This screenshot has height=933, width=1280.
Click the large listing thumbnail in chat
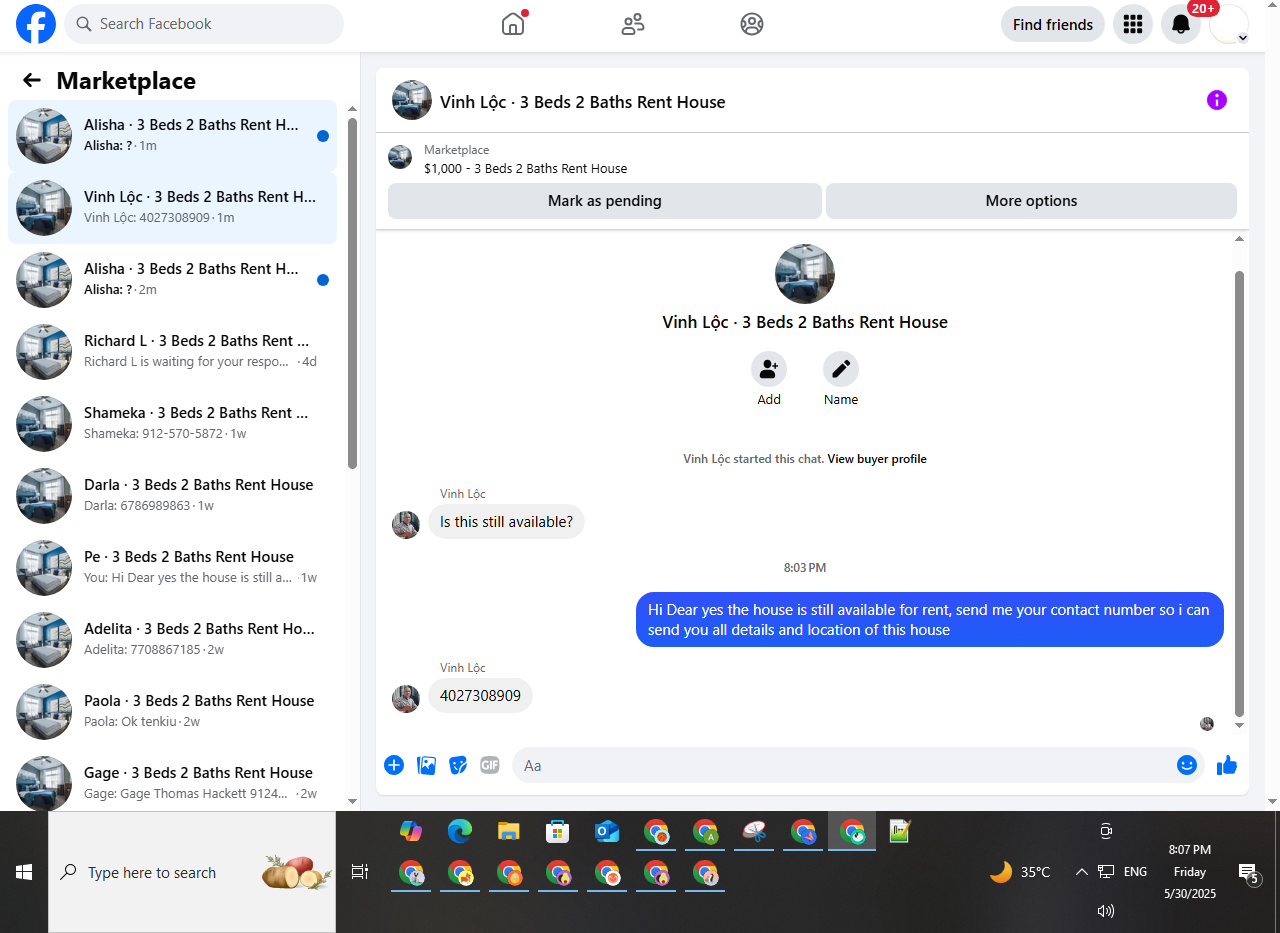pyautogui.click(x=805, y=274)
